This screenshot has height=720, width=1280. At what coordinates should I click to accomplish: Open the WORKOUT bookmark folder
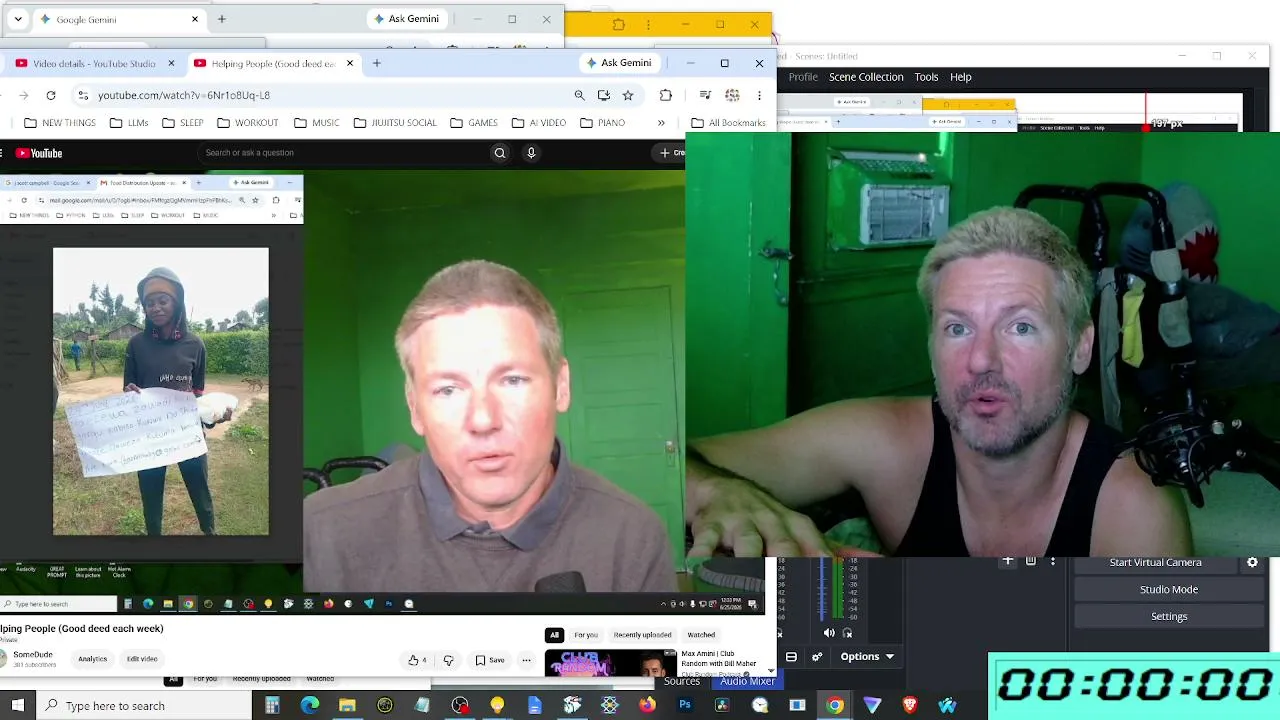click(247, 123)
